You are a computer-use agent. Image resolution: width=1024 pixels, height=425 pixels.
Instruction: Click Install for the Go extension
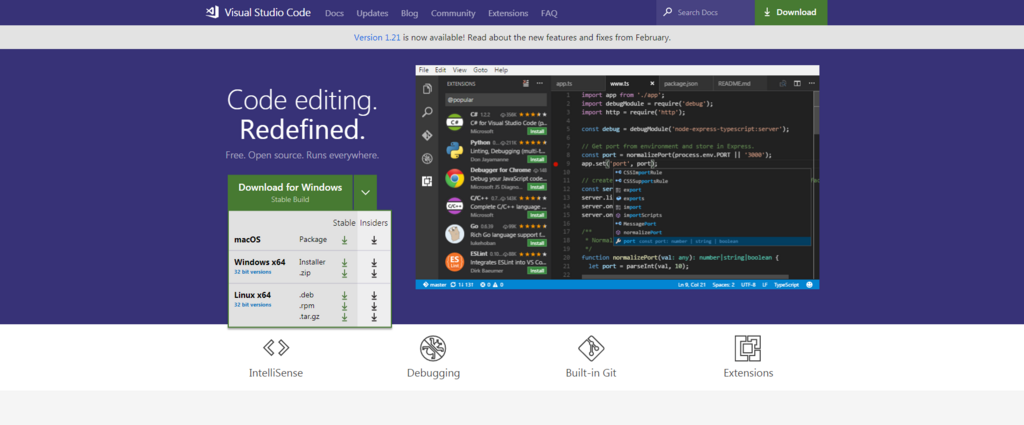(x=537, y=242)
